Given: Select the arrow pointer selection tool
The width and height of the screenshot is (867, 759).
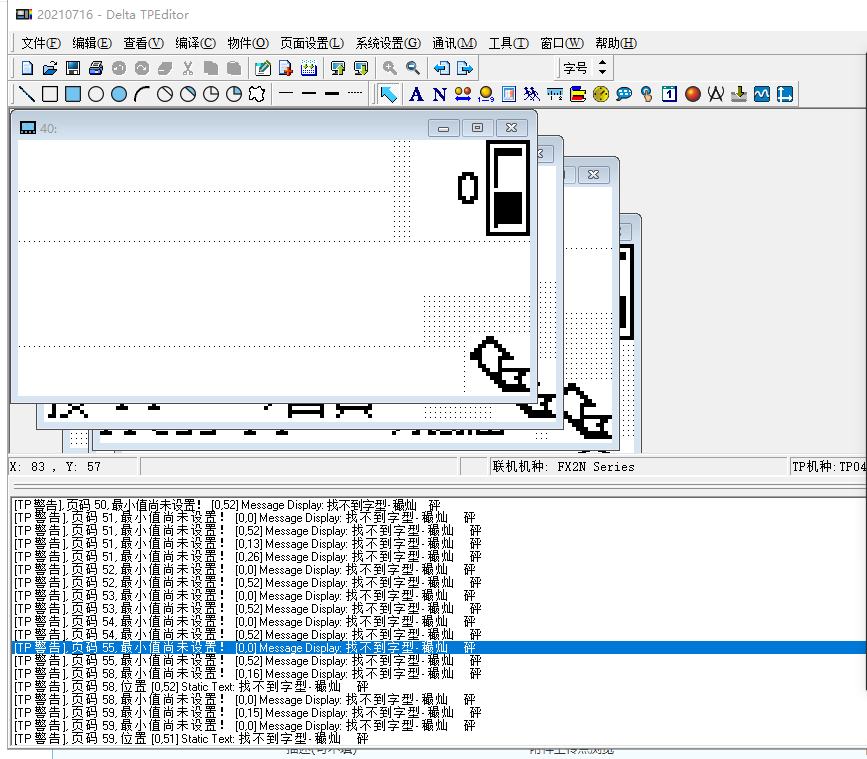Looking at the screenshot, I should click(388, 94).
